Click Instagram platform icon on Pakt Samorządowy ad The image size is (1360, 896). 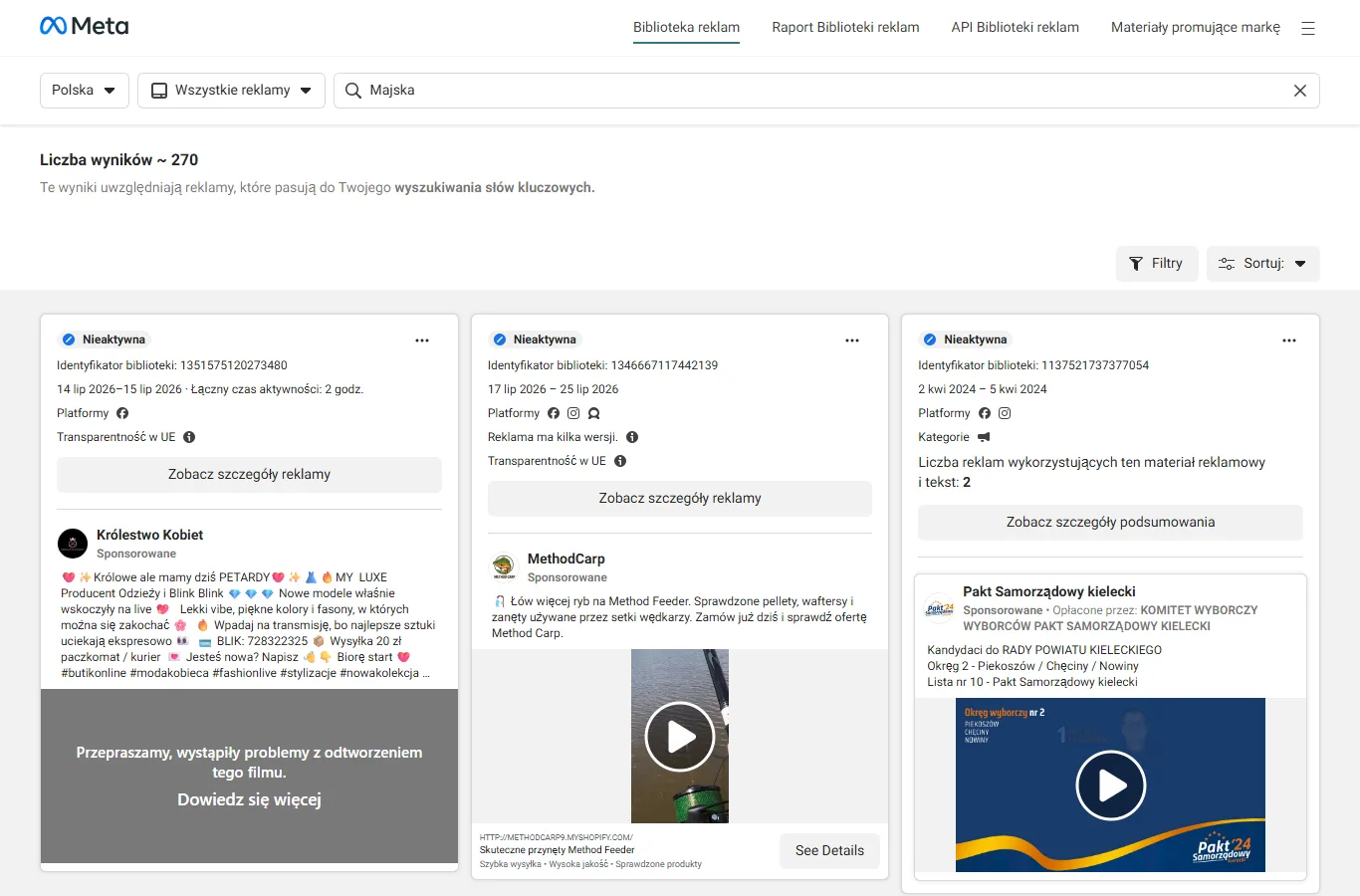click(x=1005, y=413)
